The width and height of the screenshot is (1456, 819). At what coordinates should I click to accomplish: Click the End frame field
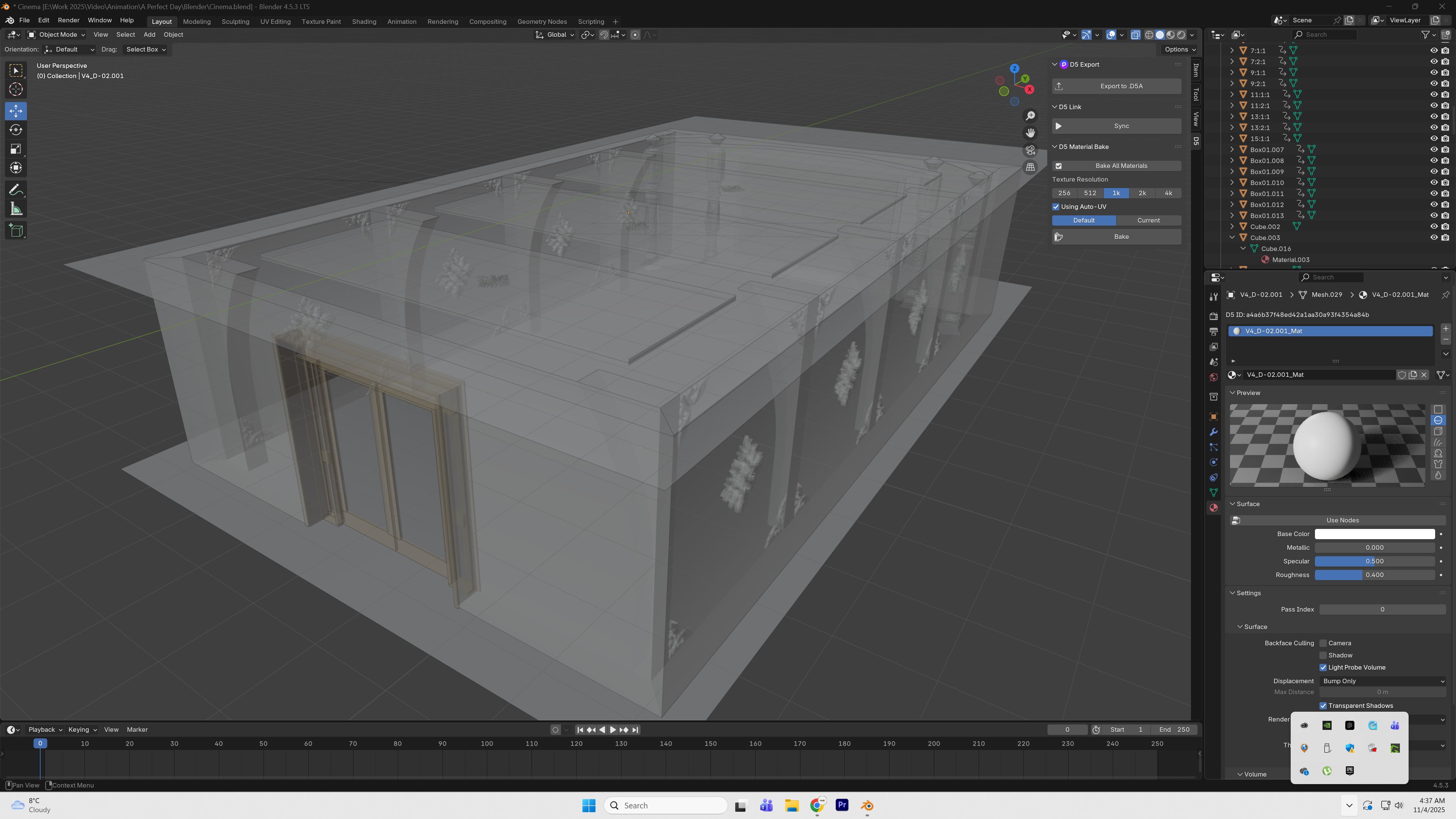click(x=1175, y=730)
